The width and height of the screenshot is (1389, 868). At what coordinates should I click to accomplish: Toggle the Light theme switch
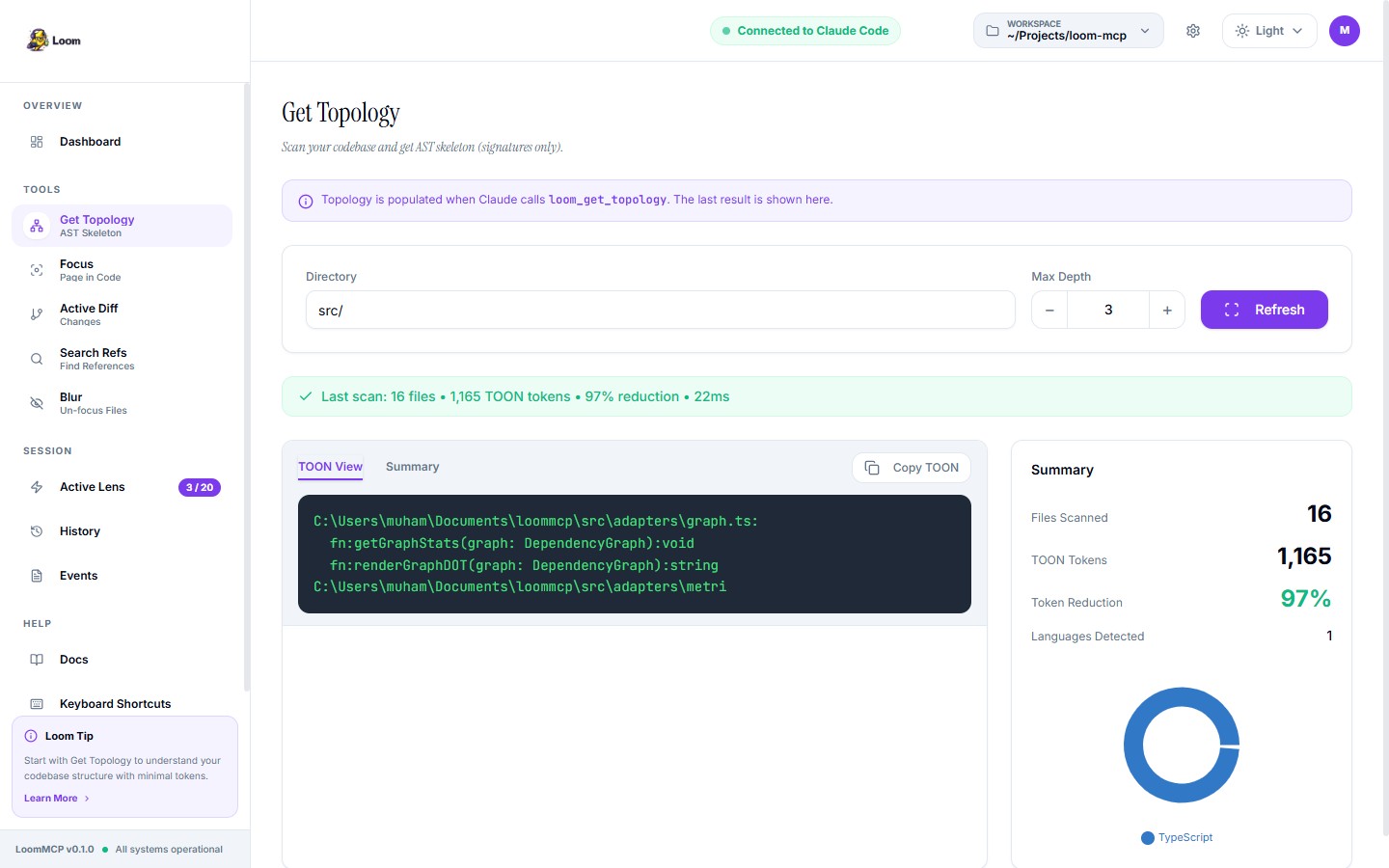tap(1268, 30)
